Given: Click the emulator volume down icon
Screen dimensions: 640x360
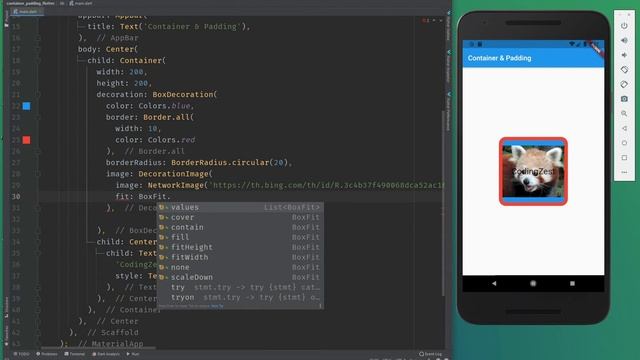Looking at the screenshot, I should pyautogui.click(x=624, y=55).
